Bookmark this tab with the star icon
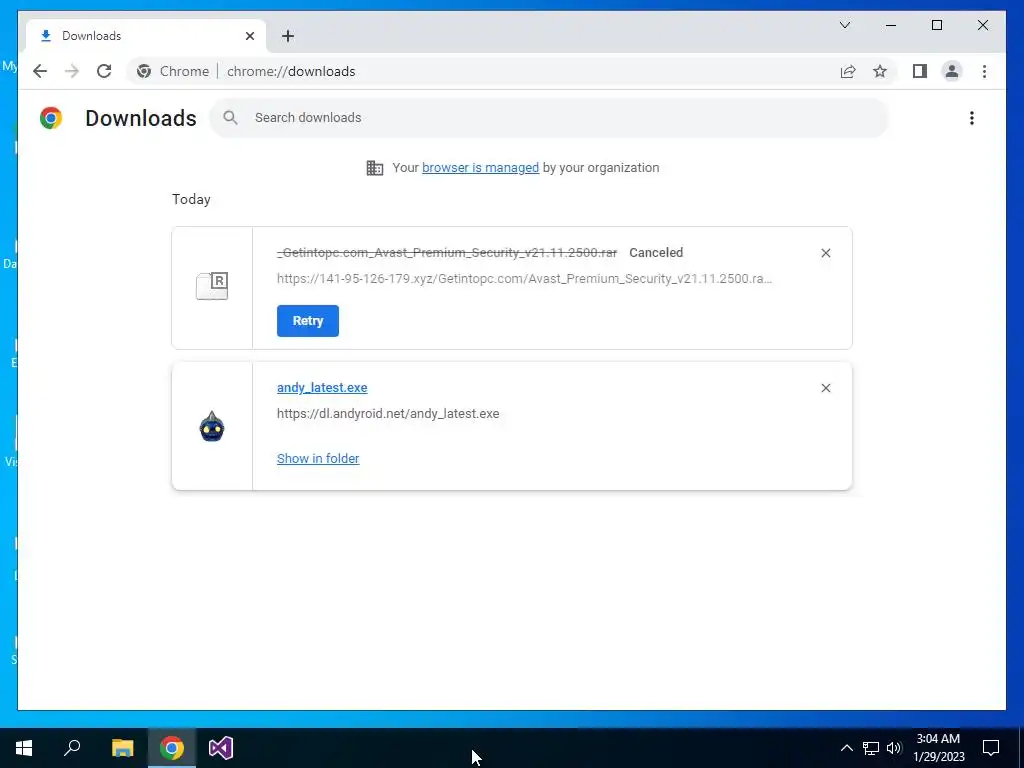This screenshot has width=1024, height=768. tap(880, 71)
